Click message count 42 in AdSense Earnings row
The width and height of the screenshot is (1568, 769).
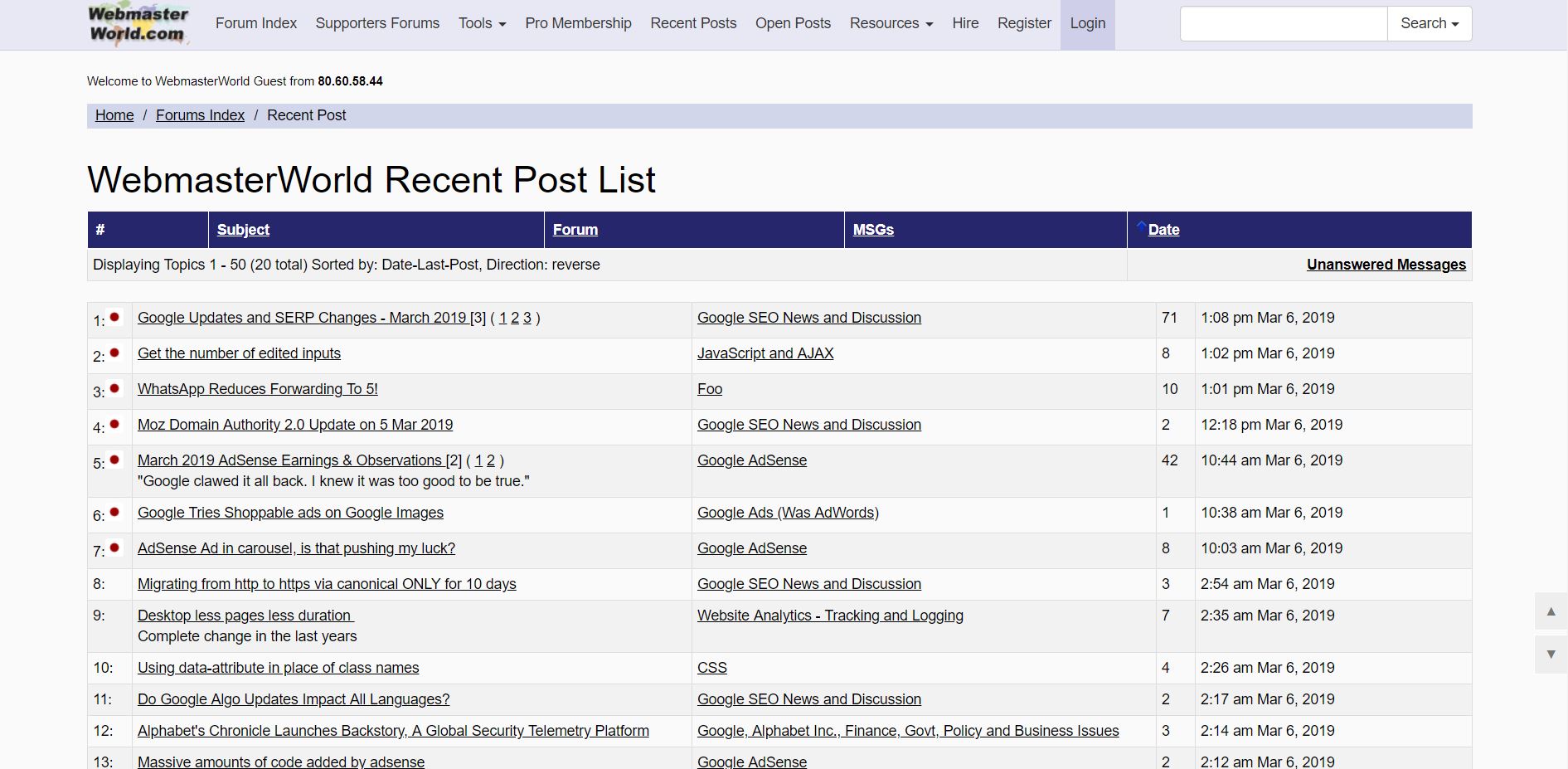click(1169, 460)
